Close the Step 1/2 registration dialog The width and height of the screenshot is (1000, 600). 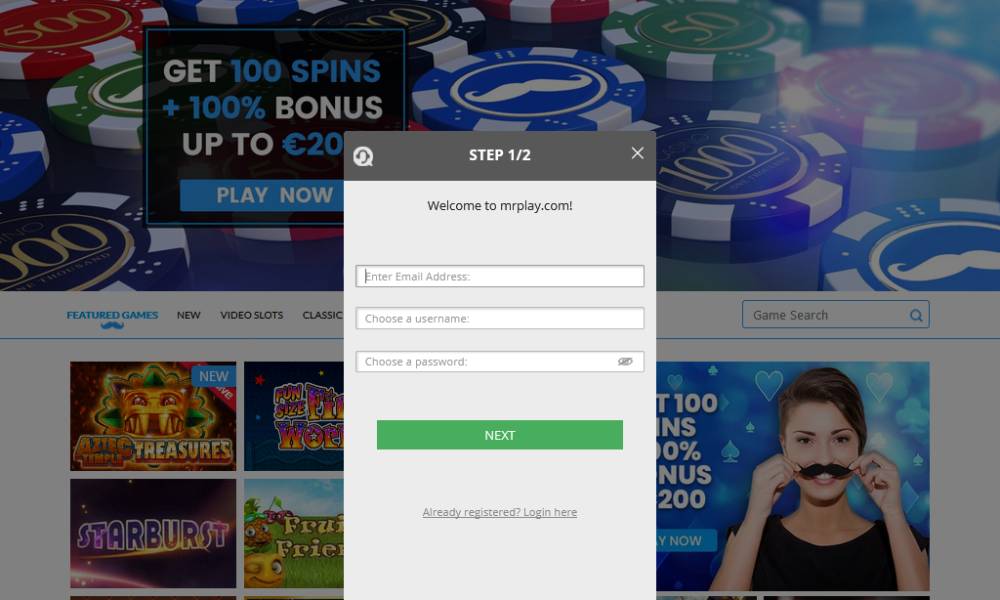(x=637, y=153)
